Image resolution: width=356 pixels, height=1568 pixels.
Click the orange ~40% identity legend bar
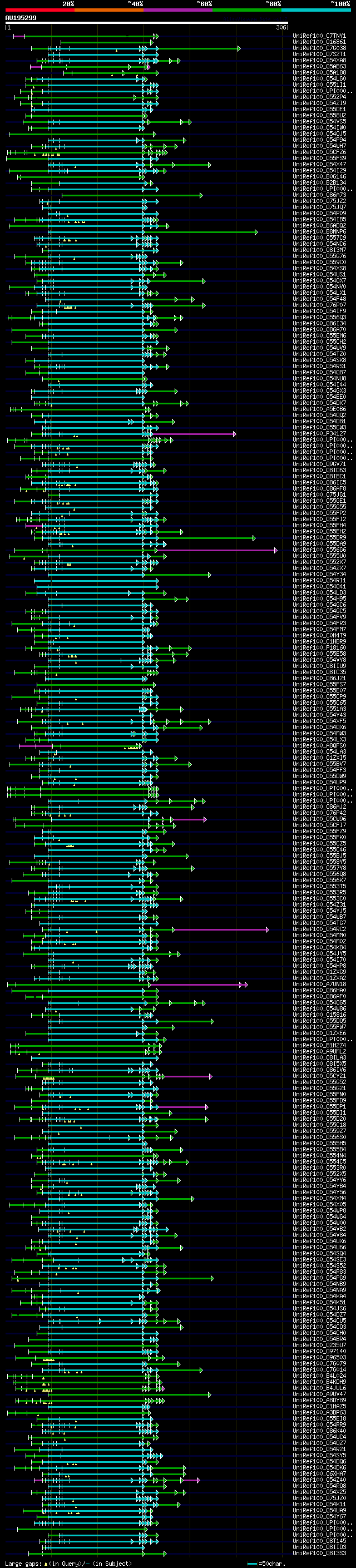[109, 11]
